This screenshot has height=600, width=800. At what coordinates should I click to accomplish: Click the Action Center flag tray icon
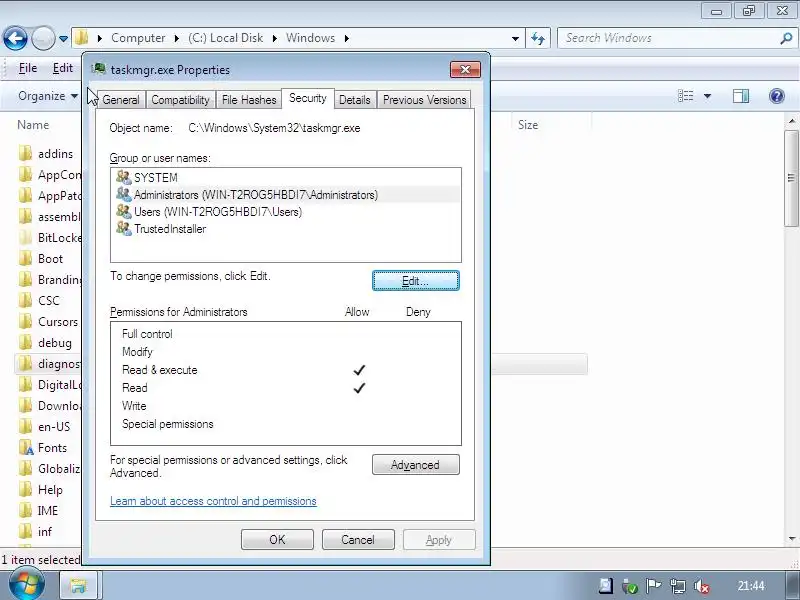(x=653, y=586)
